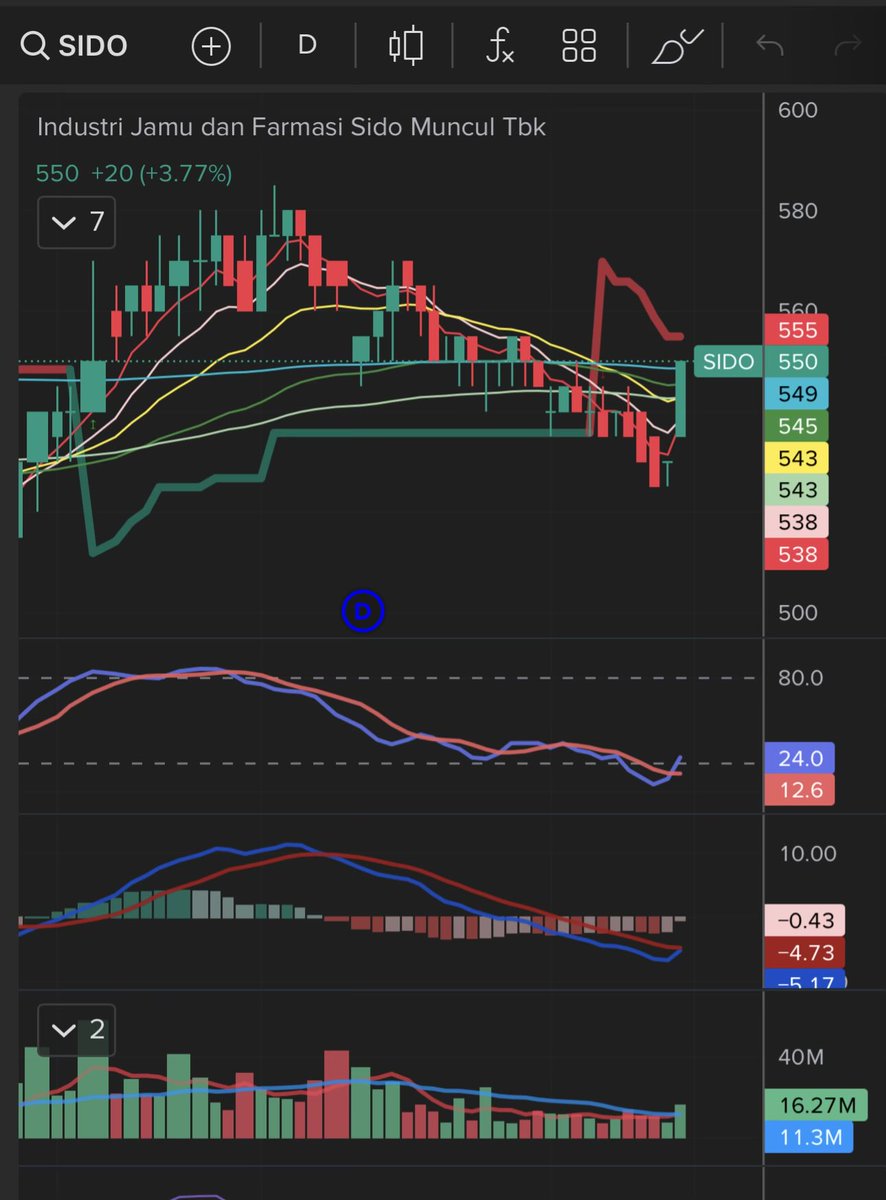Click the 500 price axis label
The image size is (886, 1200).
coord(797,612)
